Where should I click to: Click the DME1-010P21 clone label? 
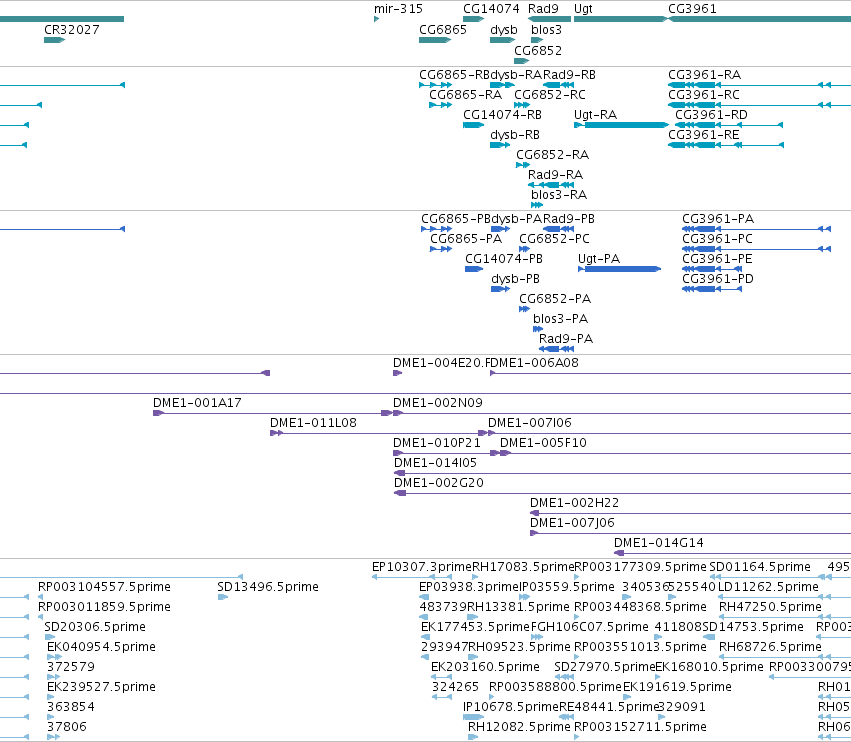(436, 443)
